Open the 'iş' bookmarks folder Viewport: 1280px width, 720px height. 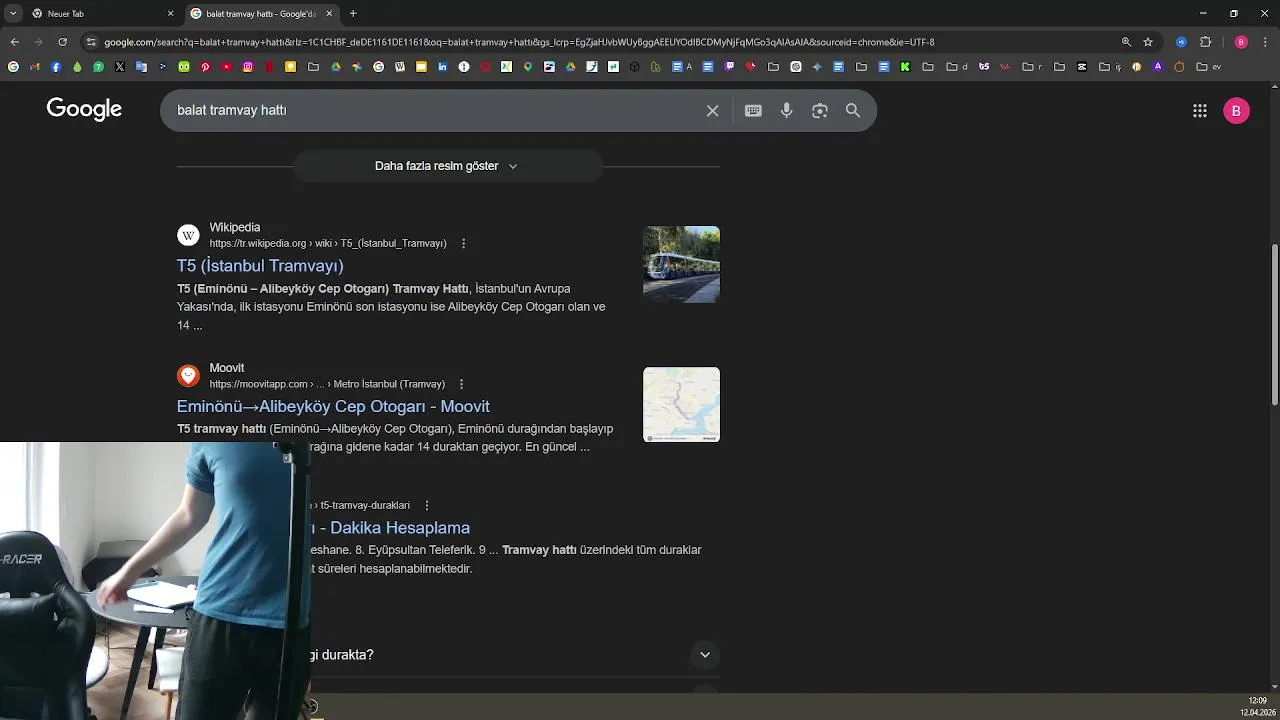1110,67
